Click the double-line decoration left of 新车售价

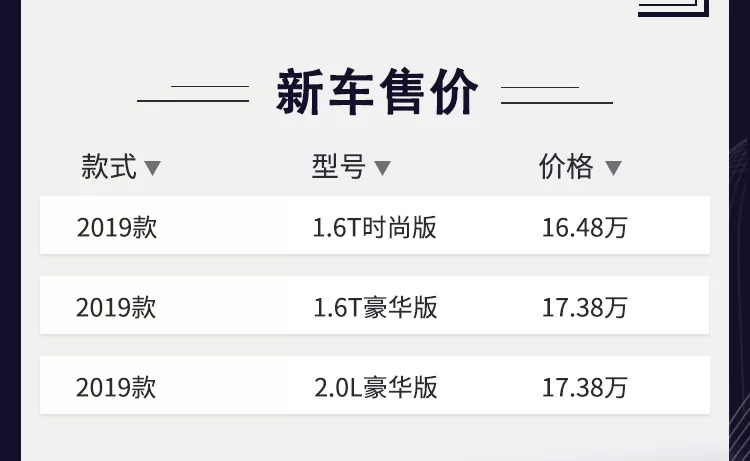pyautogui.click(x=193, y=94)
